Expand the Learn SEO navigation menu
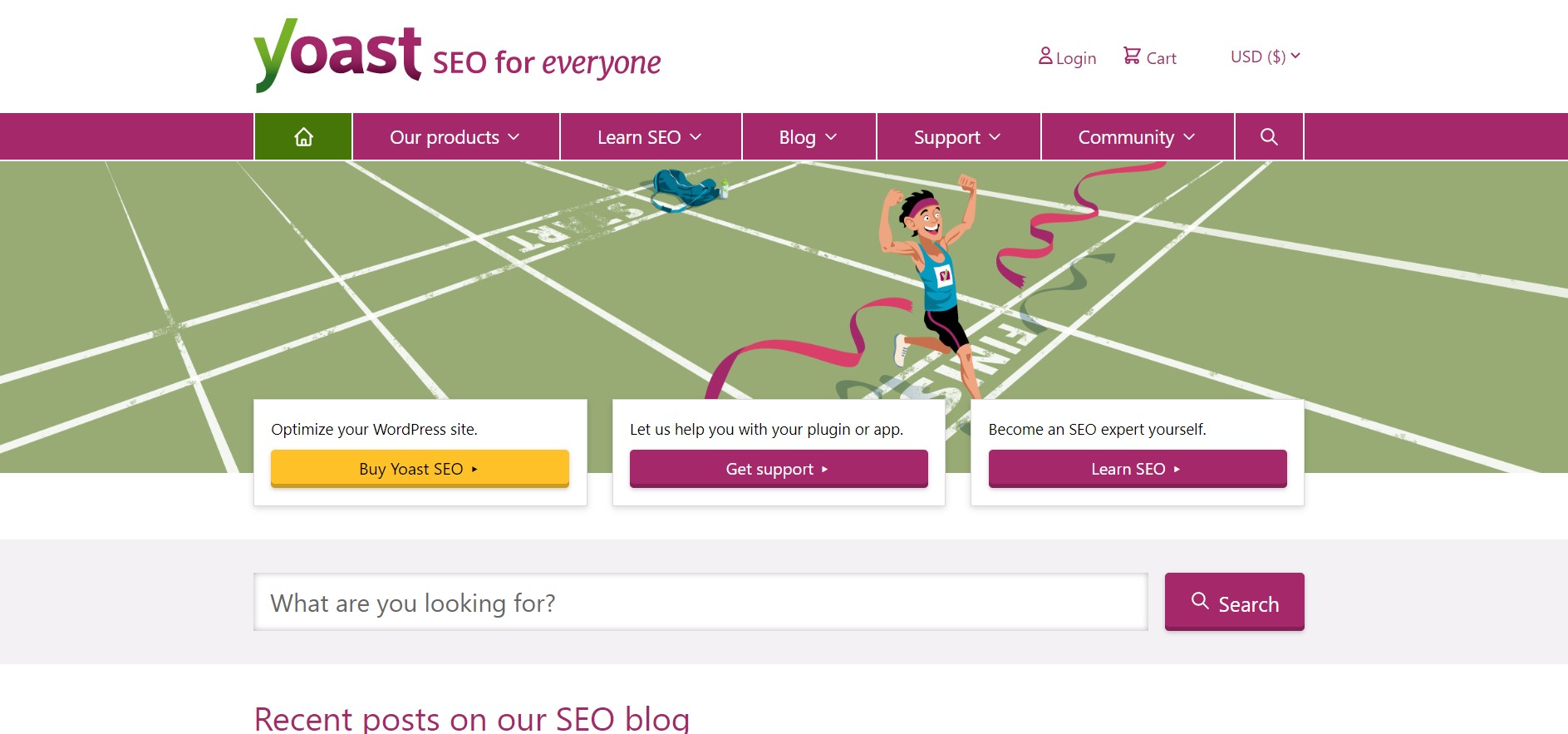This screenshot has width=1568, height=734. [x=650, y=137]
